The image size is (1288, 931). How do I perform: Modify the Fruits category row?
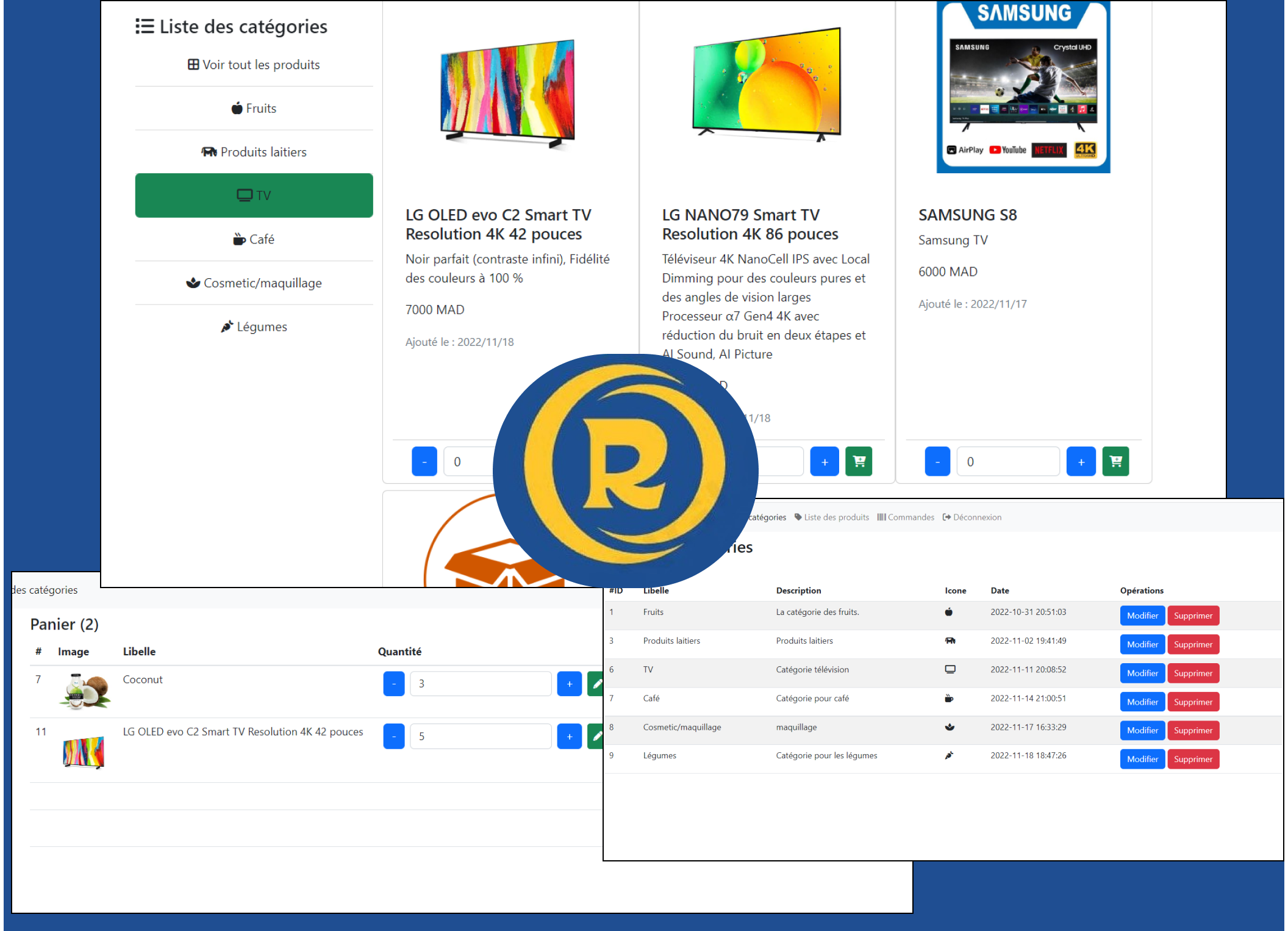coord(1142,616)
